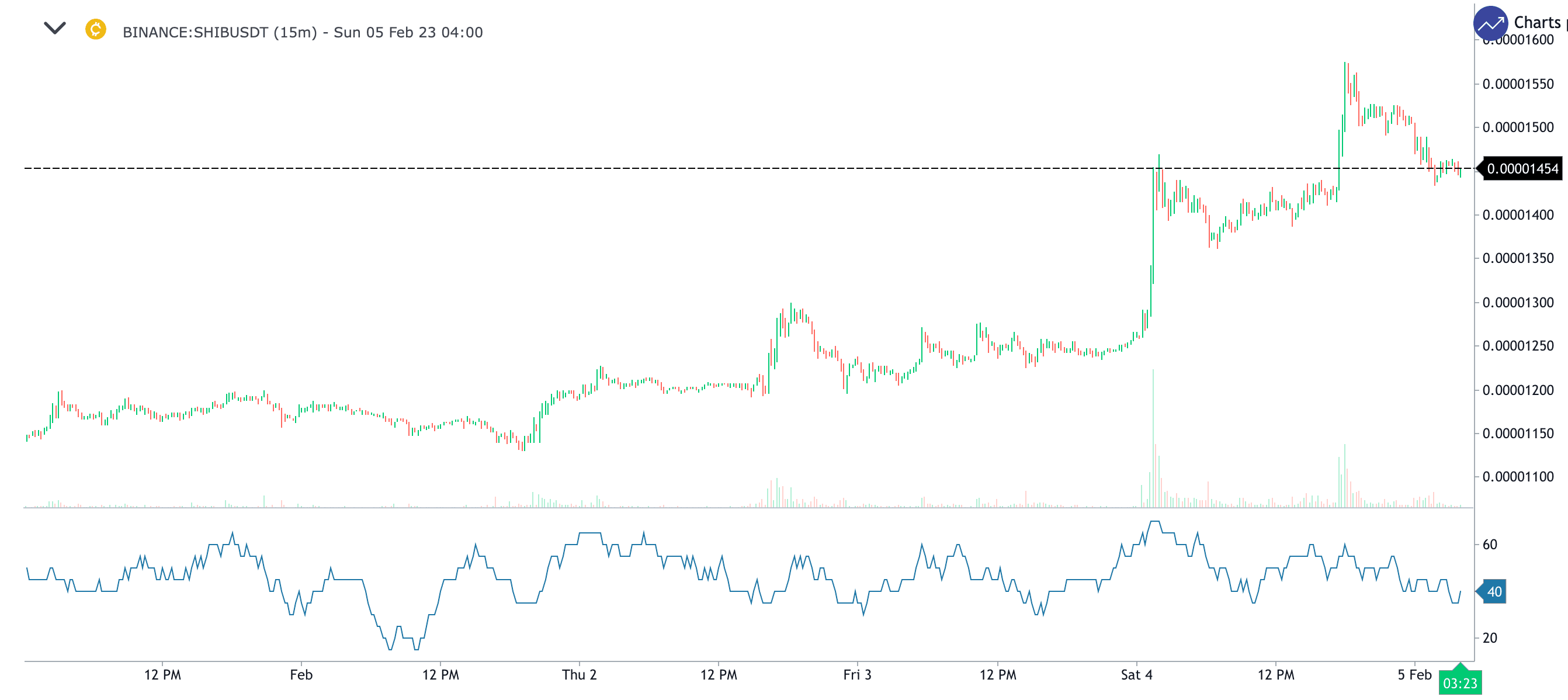Click the tallest green volume bar
Image resolution: width=1568 pixels, height=700 pixels.
1153,438
